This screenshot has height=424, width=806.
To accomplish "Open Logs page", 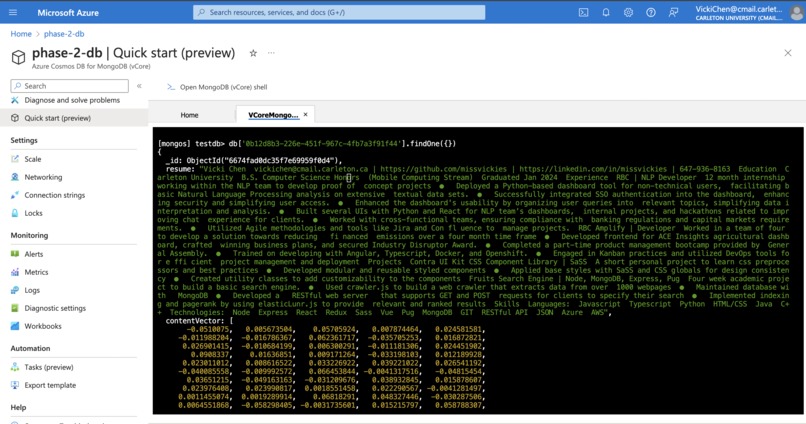I will [x=32, y=290].
